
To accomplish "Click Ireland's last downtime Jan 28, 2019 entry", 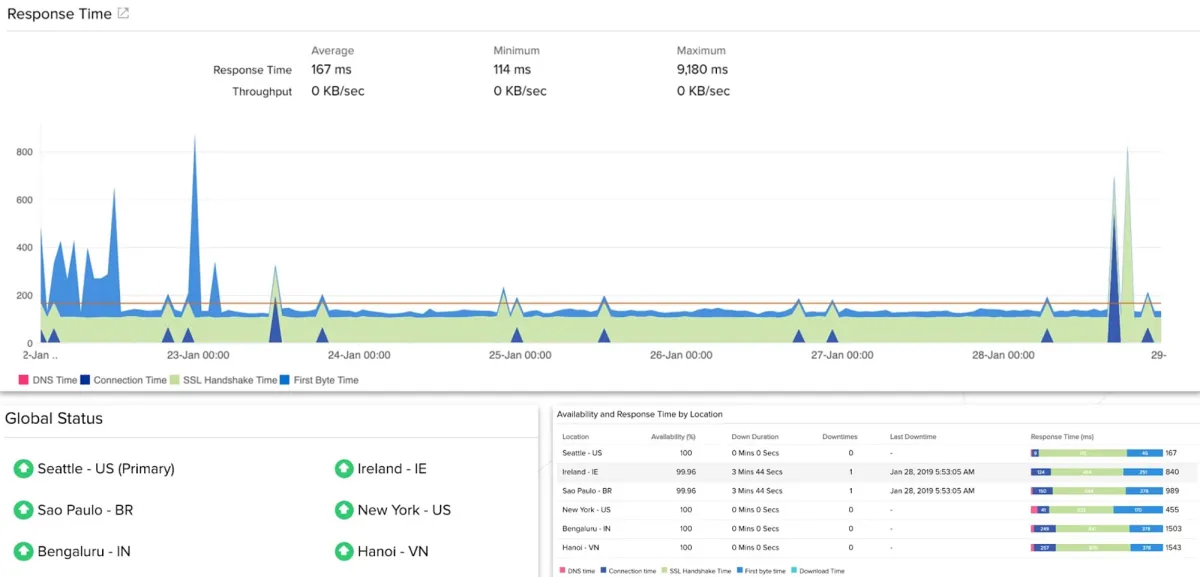I will pyautogui.click(x=931, y=472).
